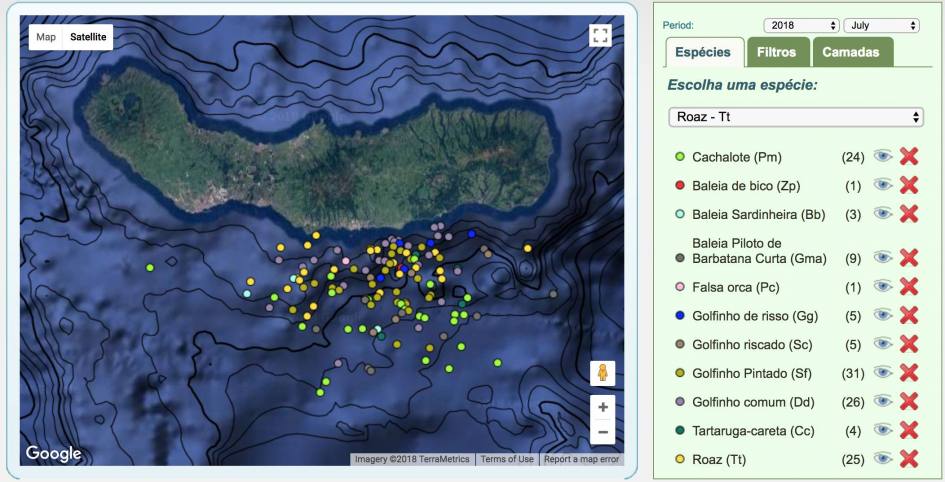Click Report a map error link
Viewport: 945px width, 482px height.
pos(582,459)
